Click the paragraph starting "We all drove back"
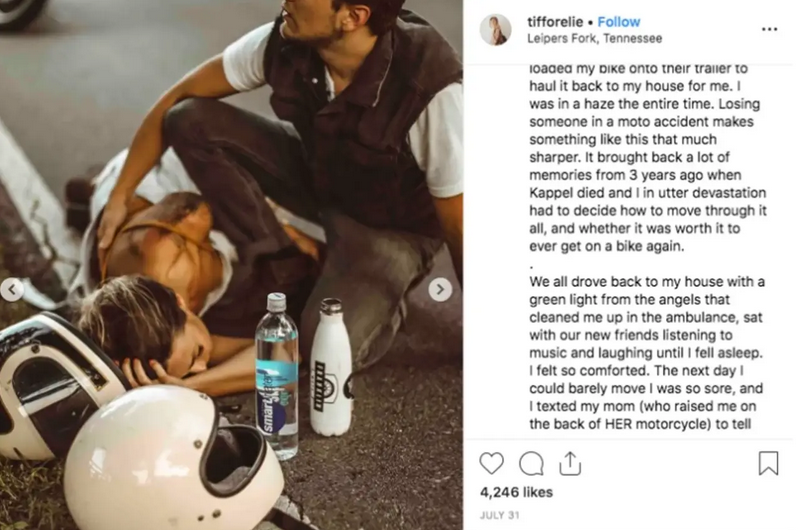The image size is (802, 530). click(648, 352)
